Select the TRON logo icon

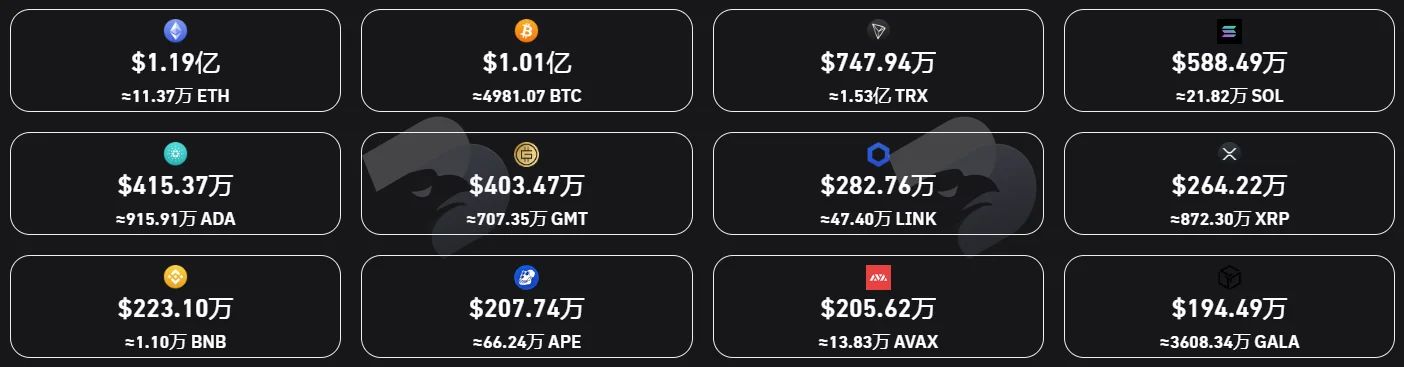coord(878,31)
